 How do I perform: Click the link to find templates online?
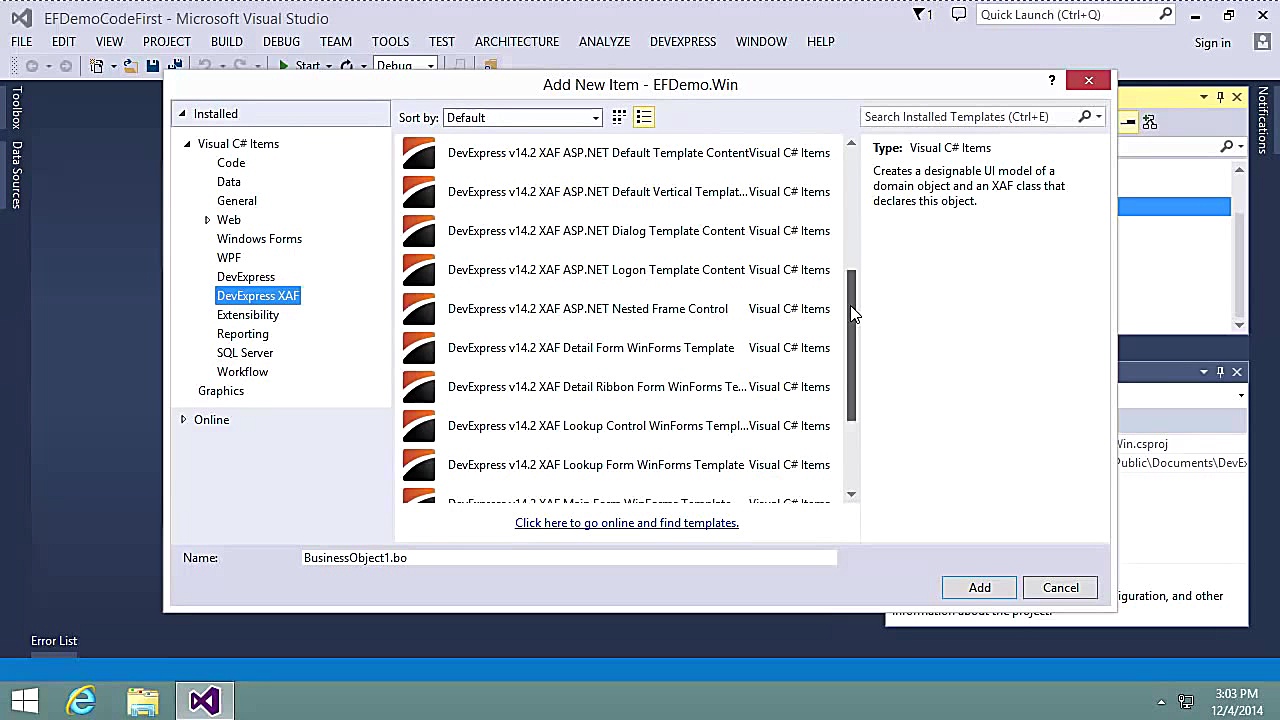pos(626,522)
